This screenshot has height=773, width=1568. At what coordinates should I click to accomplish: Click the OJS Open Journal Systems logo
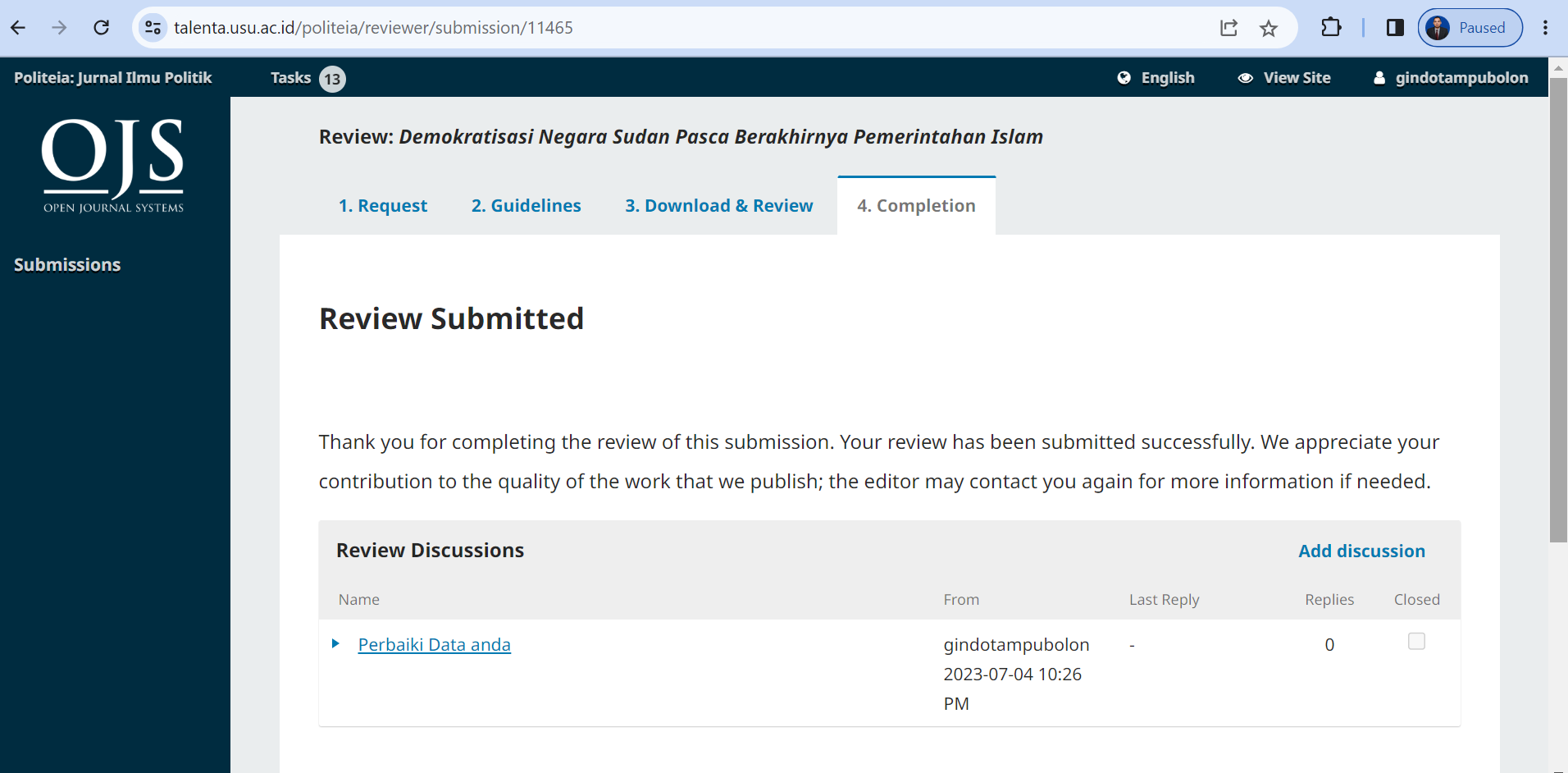click(113, 166)
